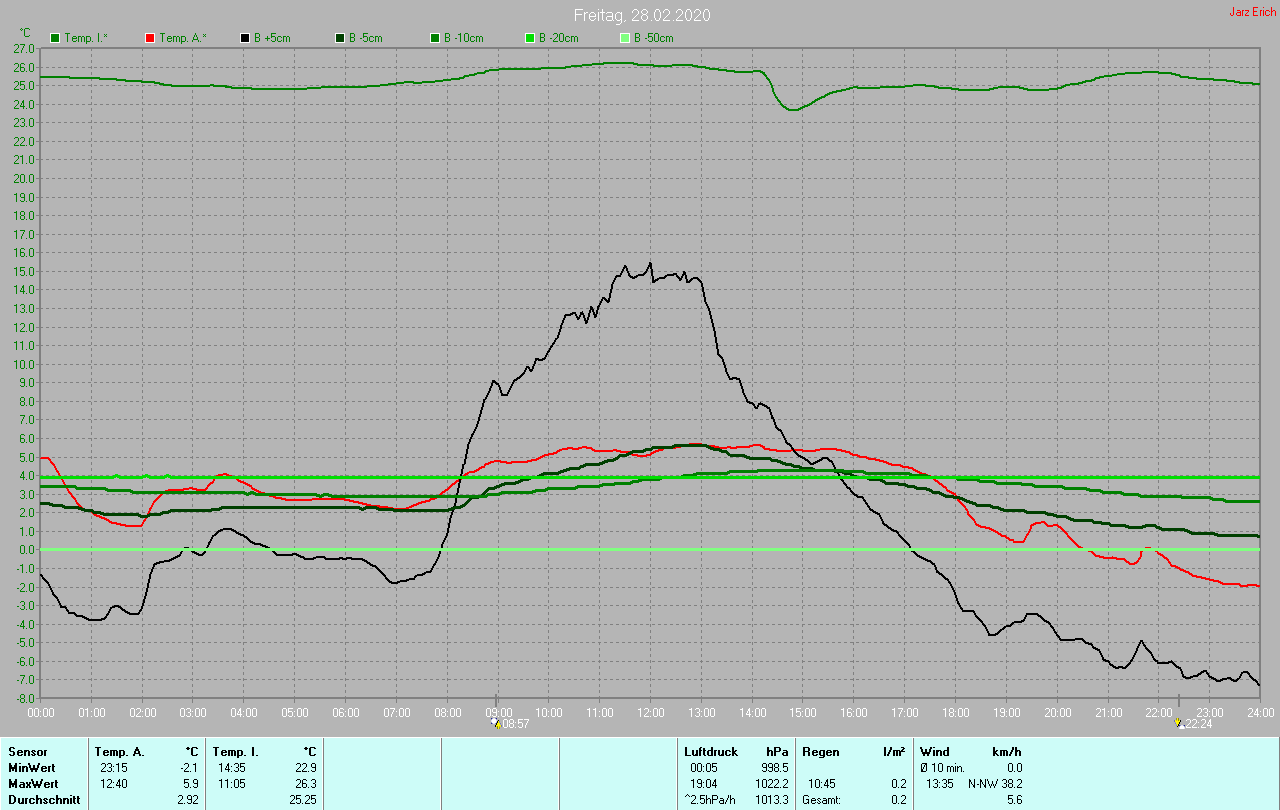The height and width of the screenshot is (810, 1280).
Task: Click the pressure average '1013.3'
Action: 770,799
